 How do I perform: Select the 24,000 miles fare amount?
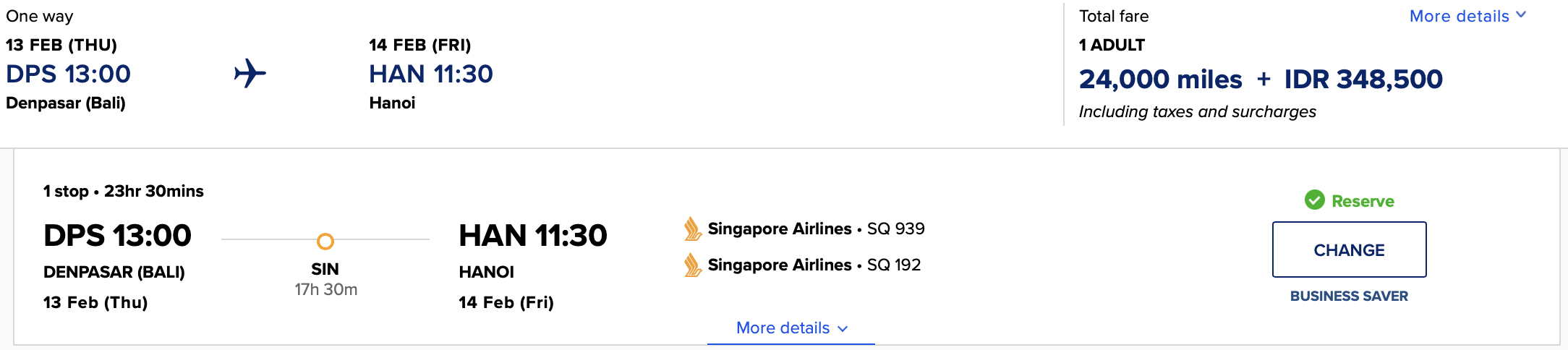[x=1160, y=79]
